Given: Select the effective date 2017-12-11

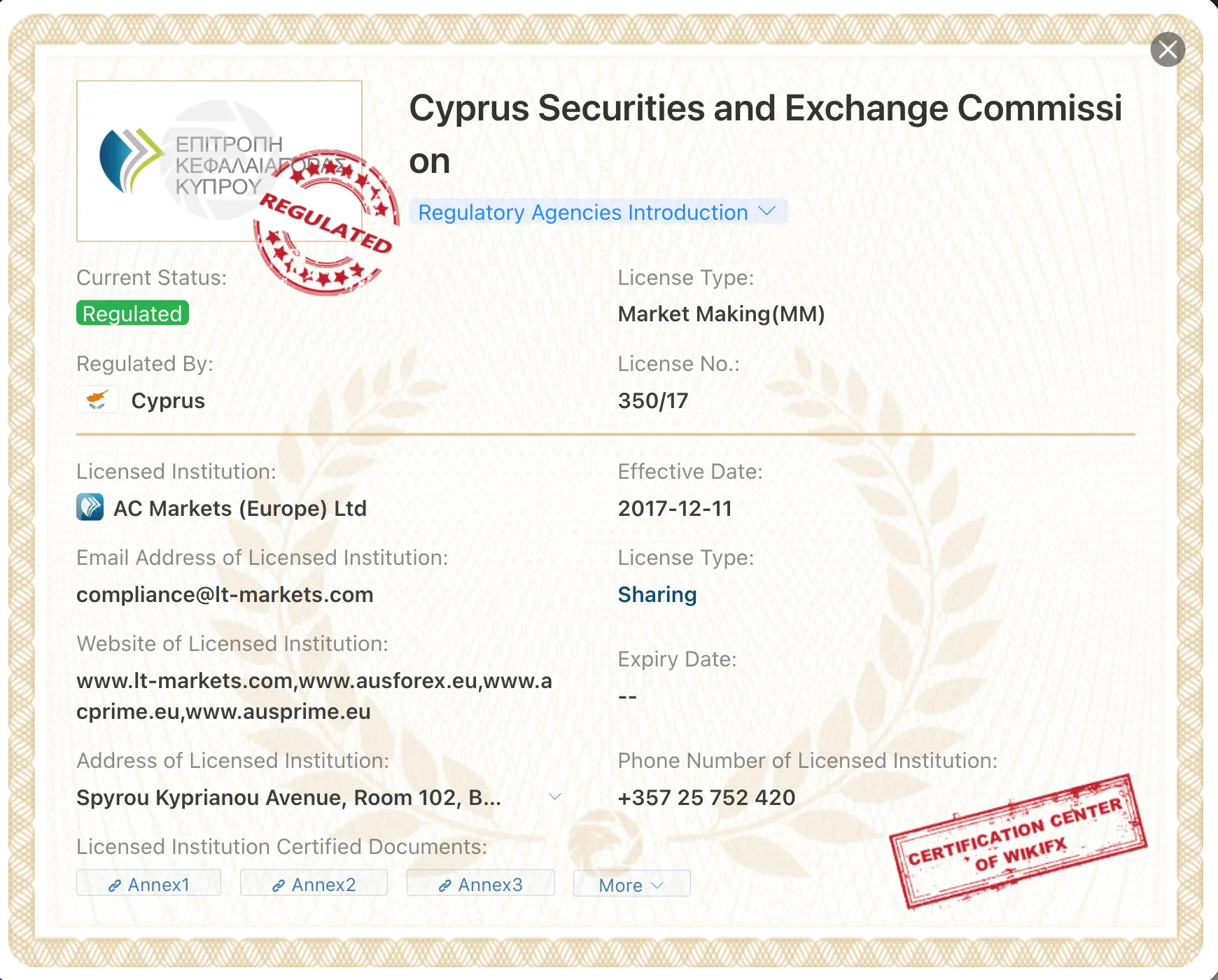Looking at the screenshot, I should (x=675, y=508).
